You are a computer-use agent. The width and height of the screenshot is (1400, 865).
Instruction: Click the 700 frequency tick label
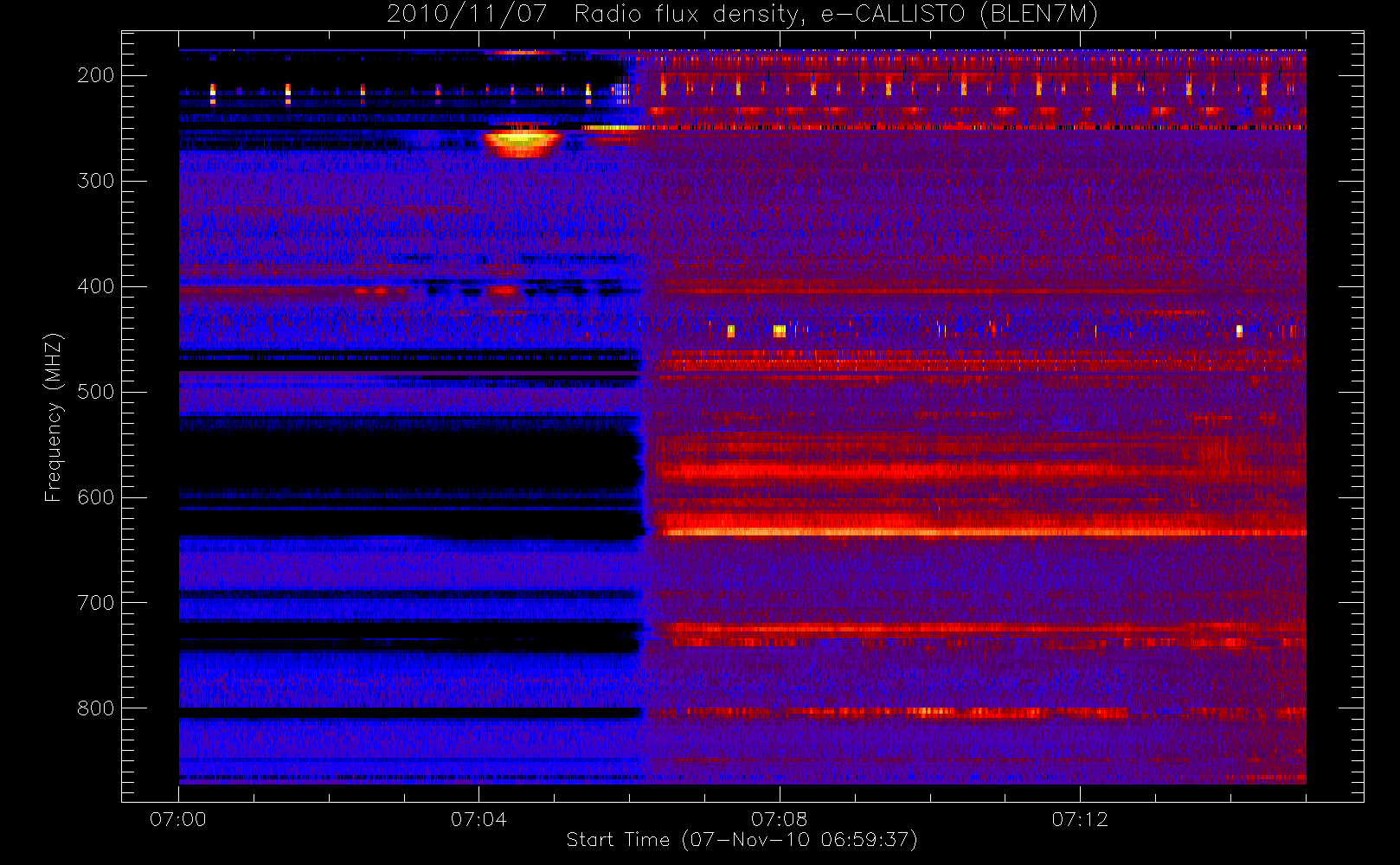pos(96,603)
